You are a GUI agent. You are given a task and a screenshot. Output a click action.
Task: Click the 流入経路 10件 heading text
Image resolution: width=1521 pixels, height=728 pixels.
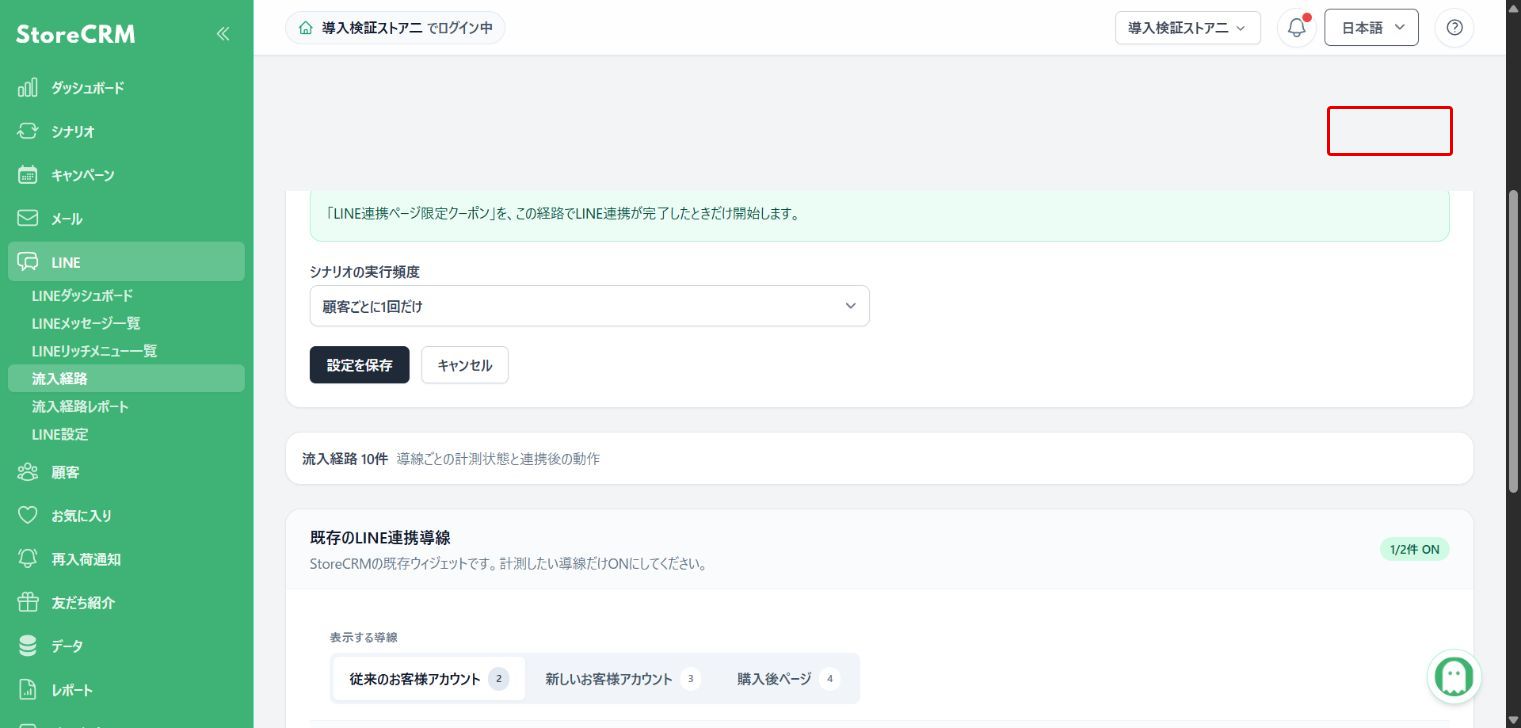pos(345,459)
